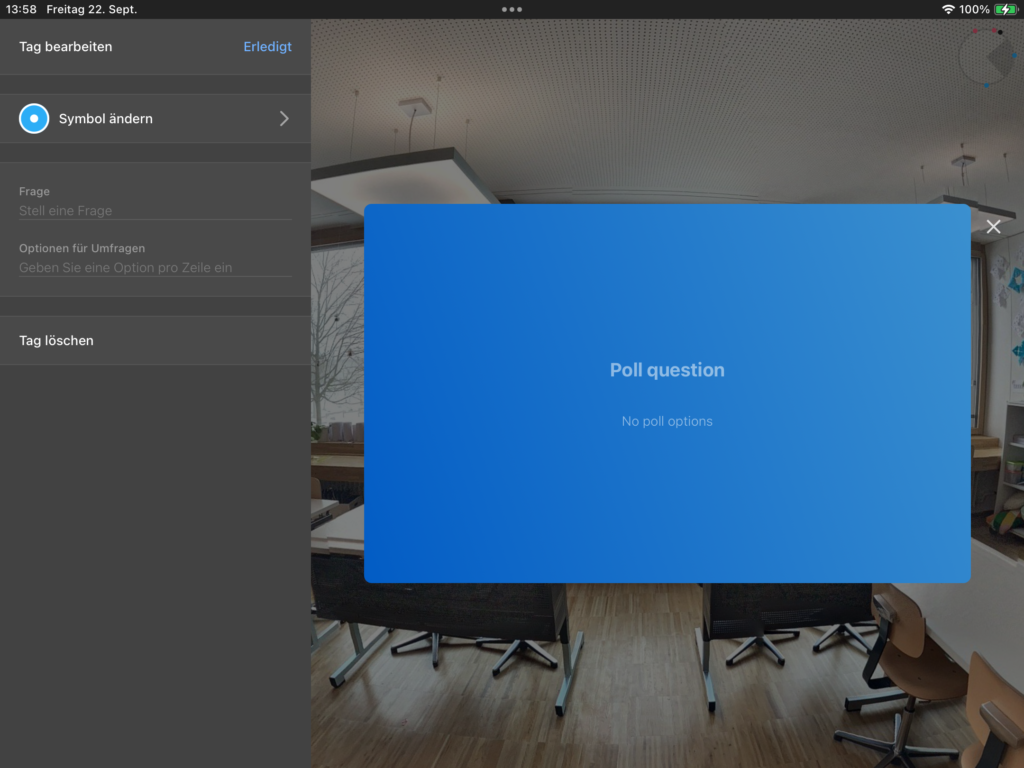The height and width of the screenshot is (768, 1024).
Task: Tap the battery charging icon
Action: coord(1005,9)
